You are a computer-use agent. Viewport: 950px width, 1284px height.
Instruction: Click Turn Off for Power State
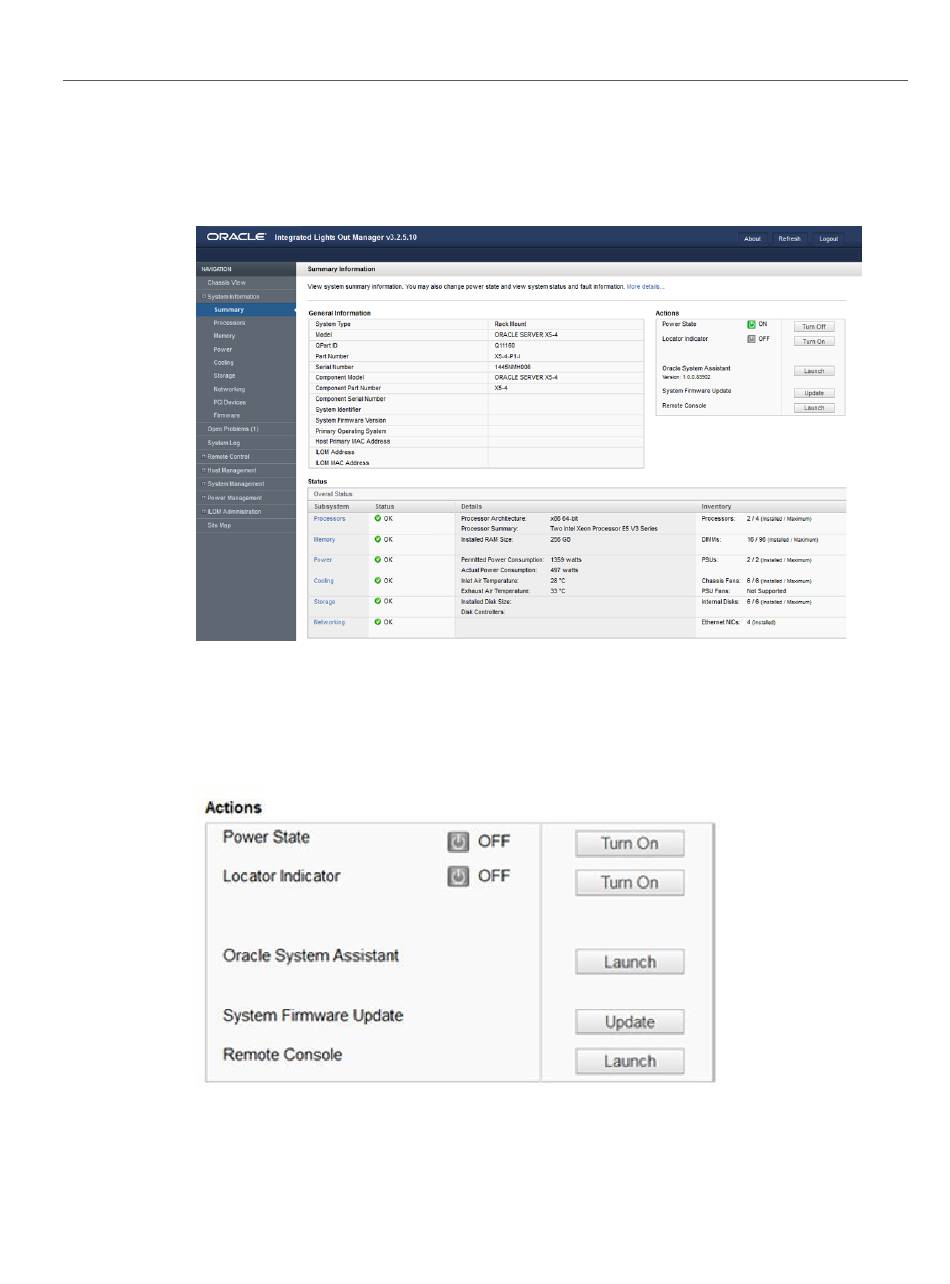pyautogui.click(x=814, y=326)
